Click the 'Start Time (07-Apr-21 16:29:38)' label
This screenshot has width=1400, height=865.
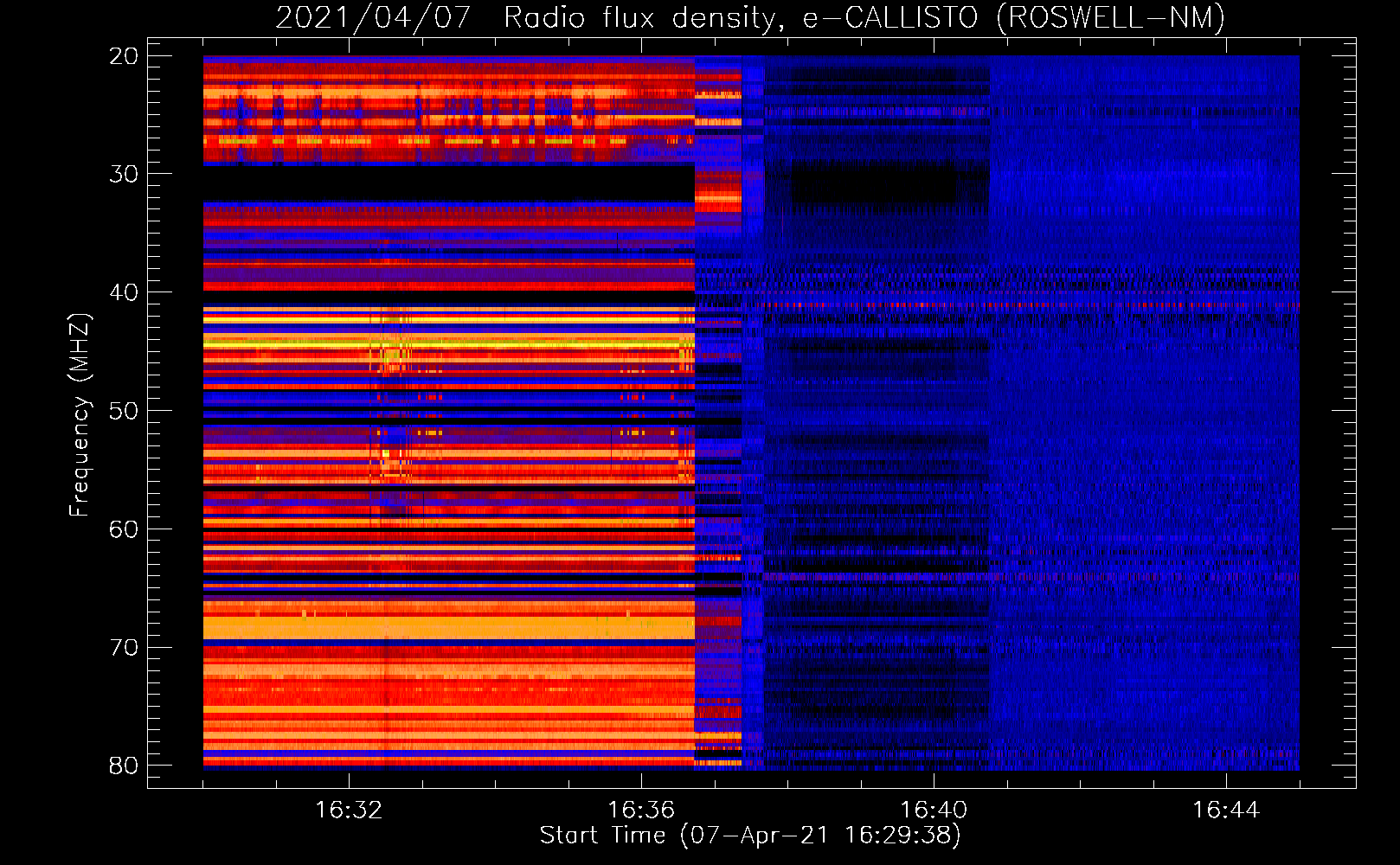coord(750,836)
